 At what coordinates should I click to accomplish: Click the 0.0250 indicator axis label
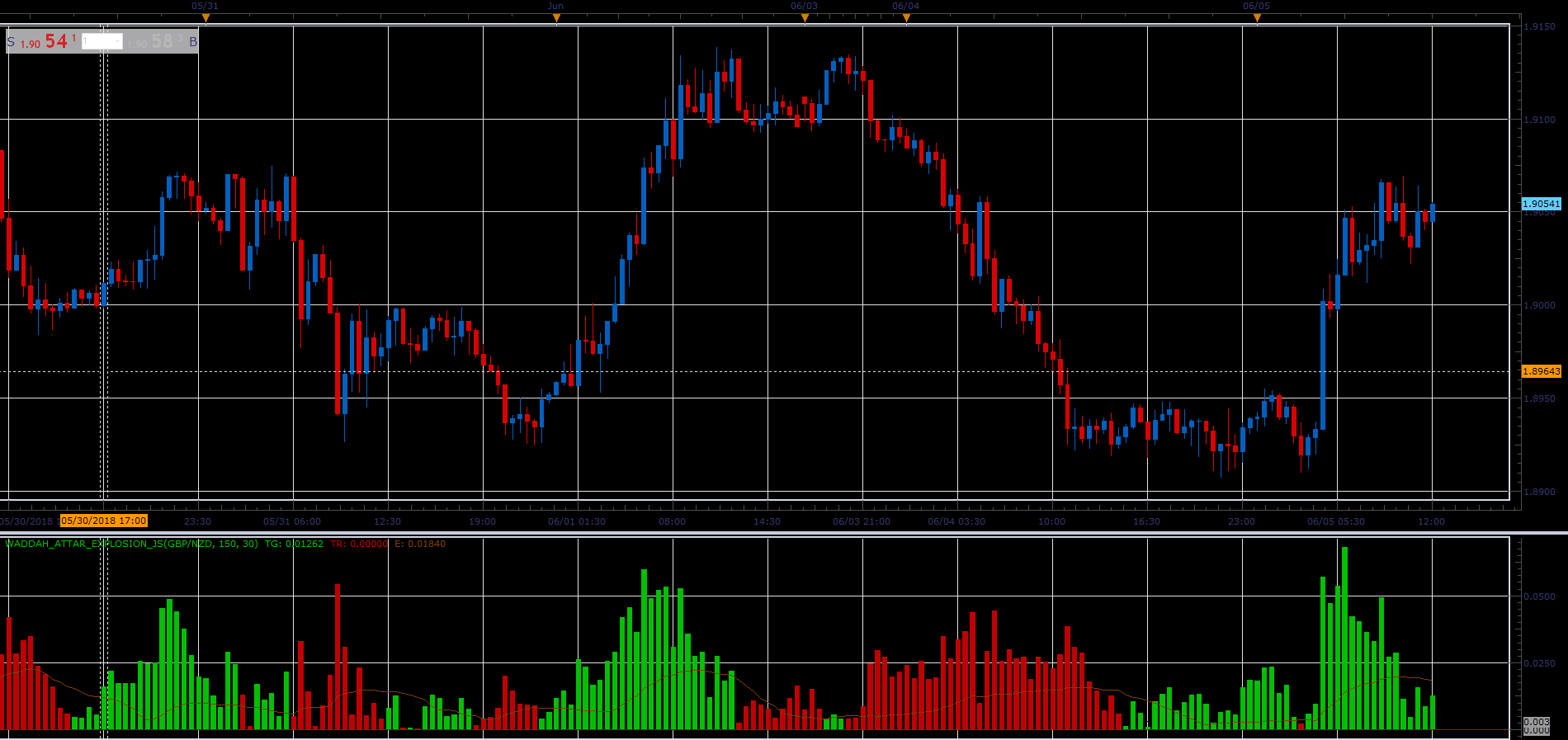tap(1539, 663)
